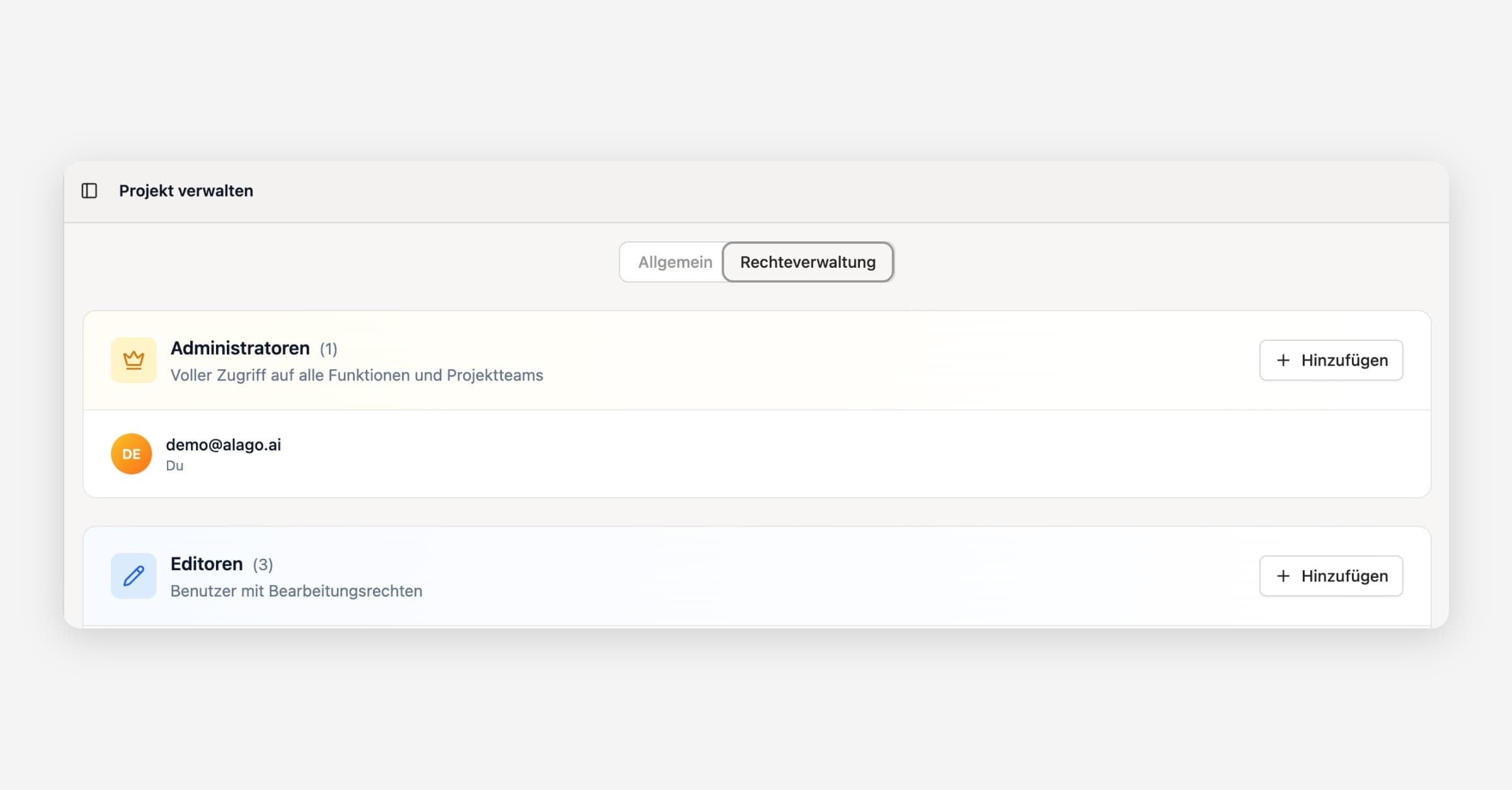1512x790 pixels.
Task: Click the 'Du' label under the email
Action: (175, 466)
